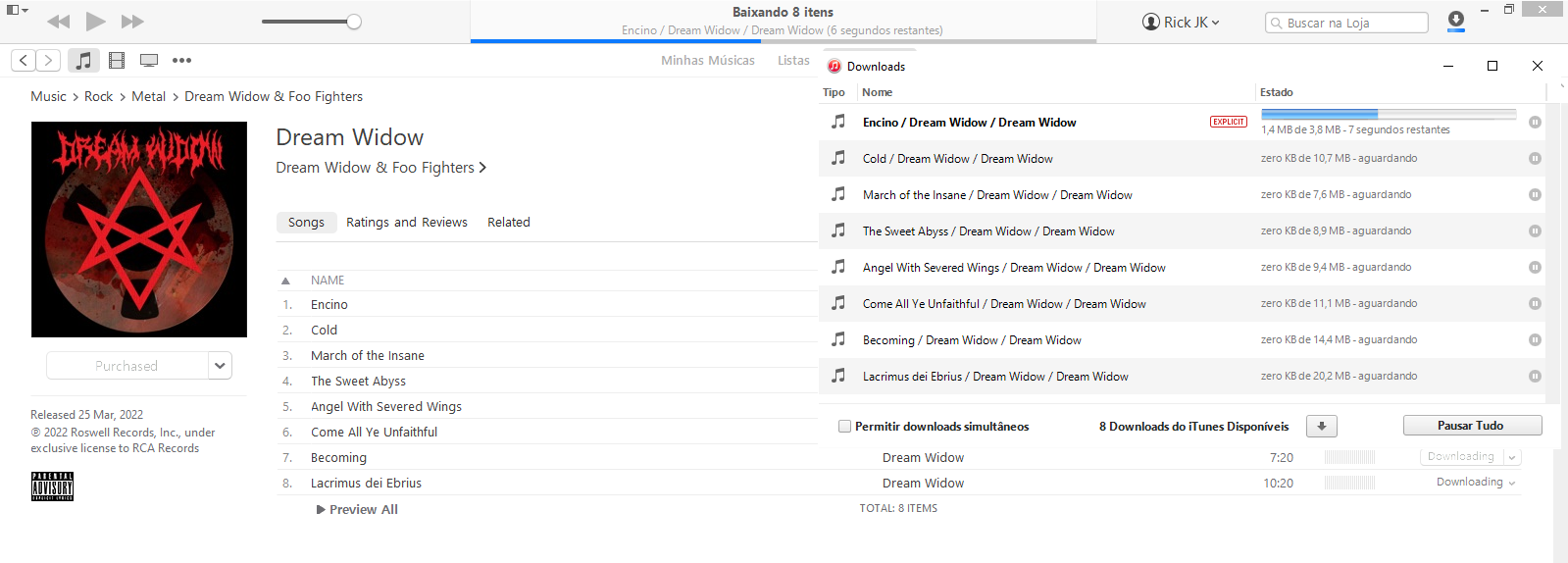Click the Parental Advisory badge
The image size is (1568, 563).
tap(52, 486)
